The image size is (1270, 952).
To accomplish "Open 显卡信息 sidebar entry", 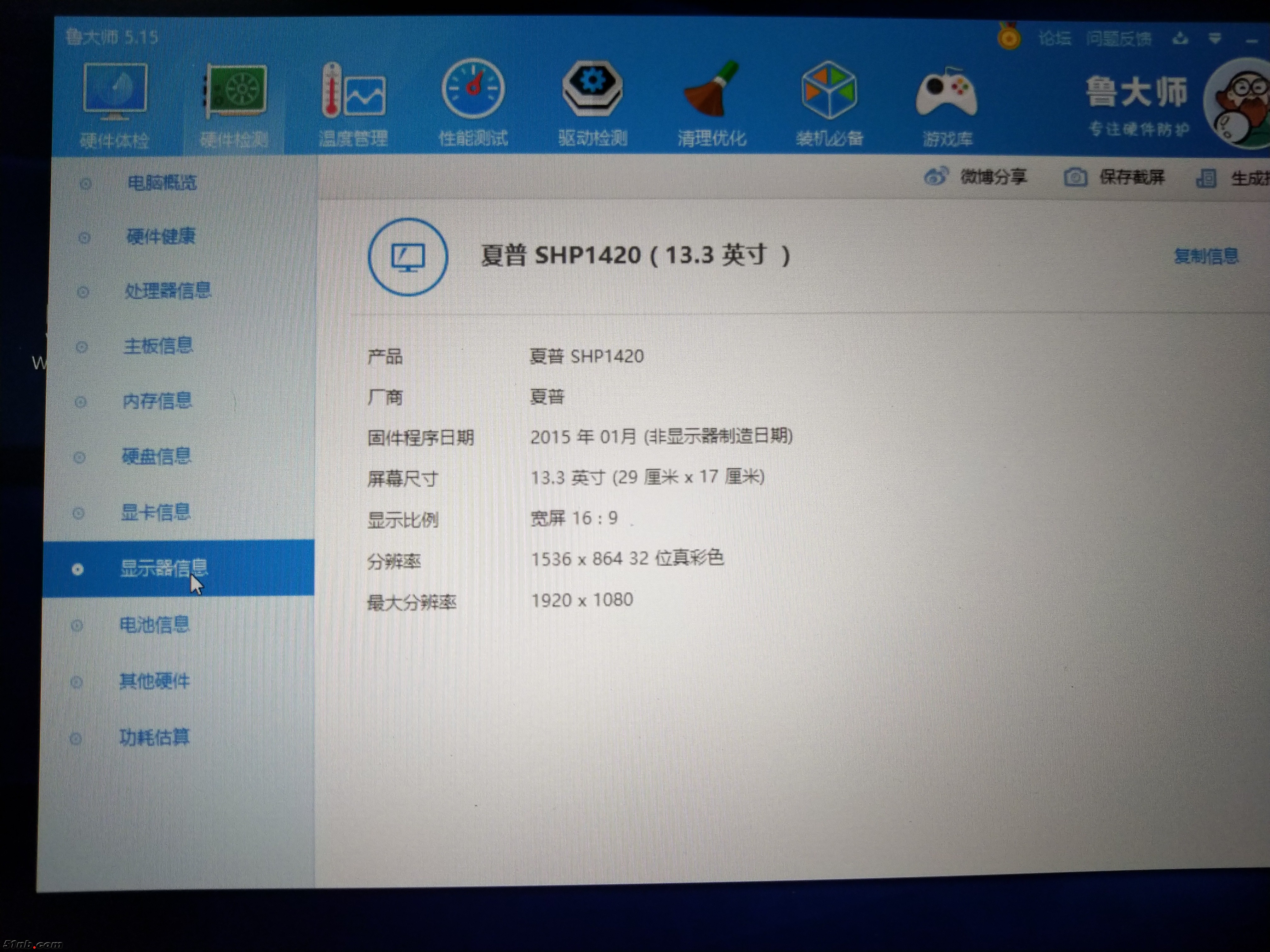I will (156, 512).
